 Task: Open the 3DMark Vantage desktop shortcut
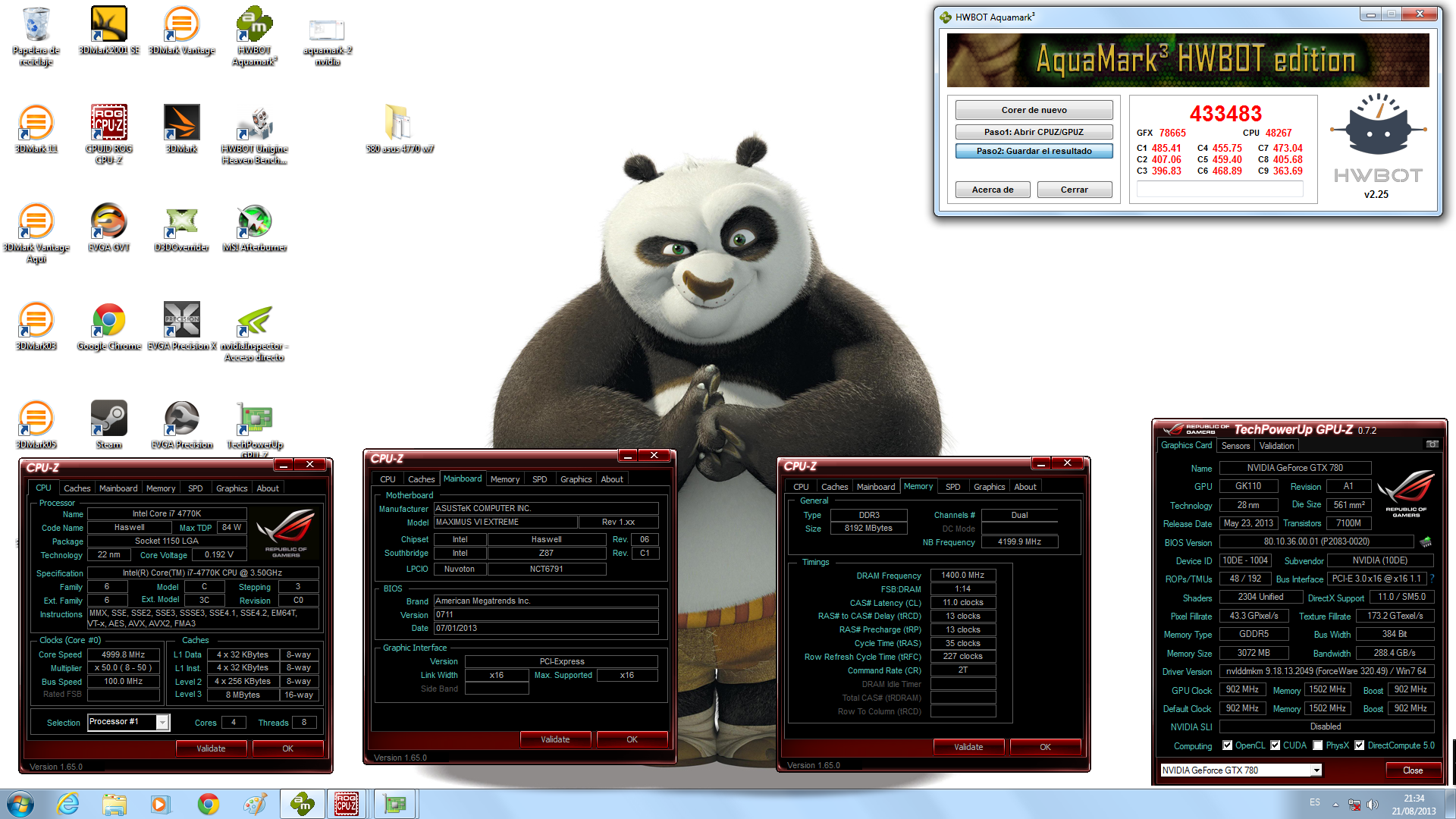click(181, 30)
